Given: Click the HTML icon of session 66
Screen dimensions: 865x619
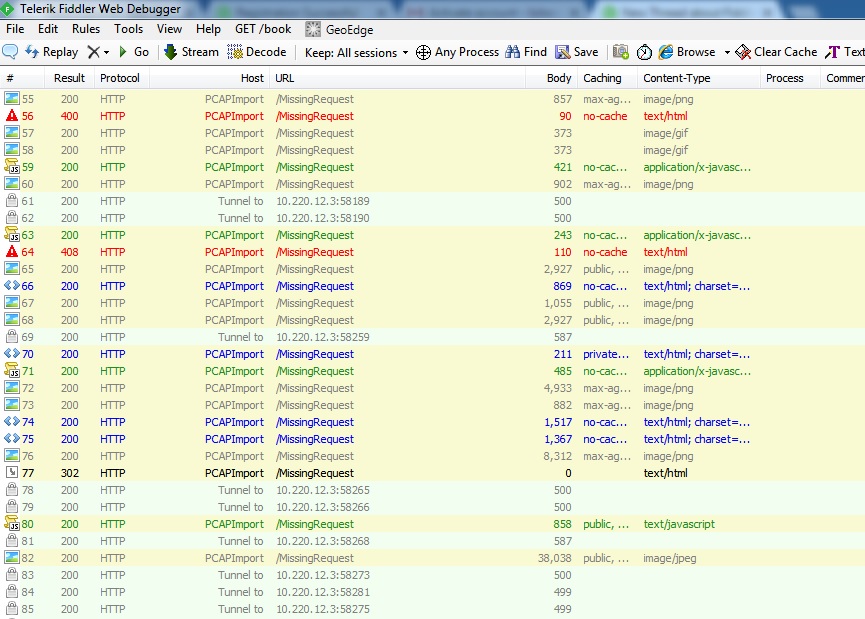Looking at the screenshot, I should click(x=12, y=286).
